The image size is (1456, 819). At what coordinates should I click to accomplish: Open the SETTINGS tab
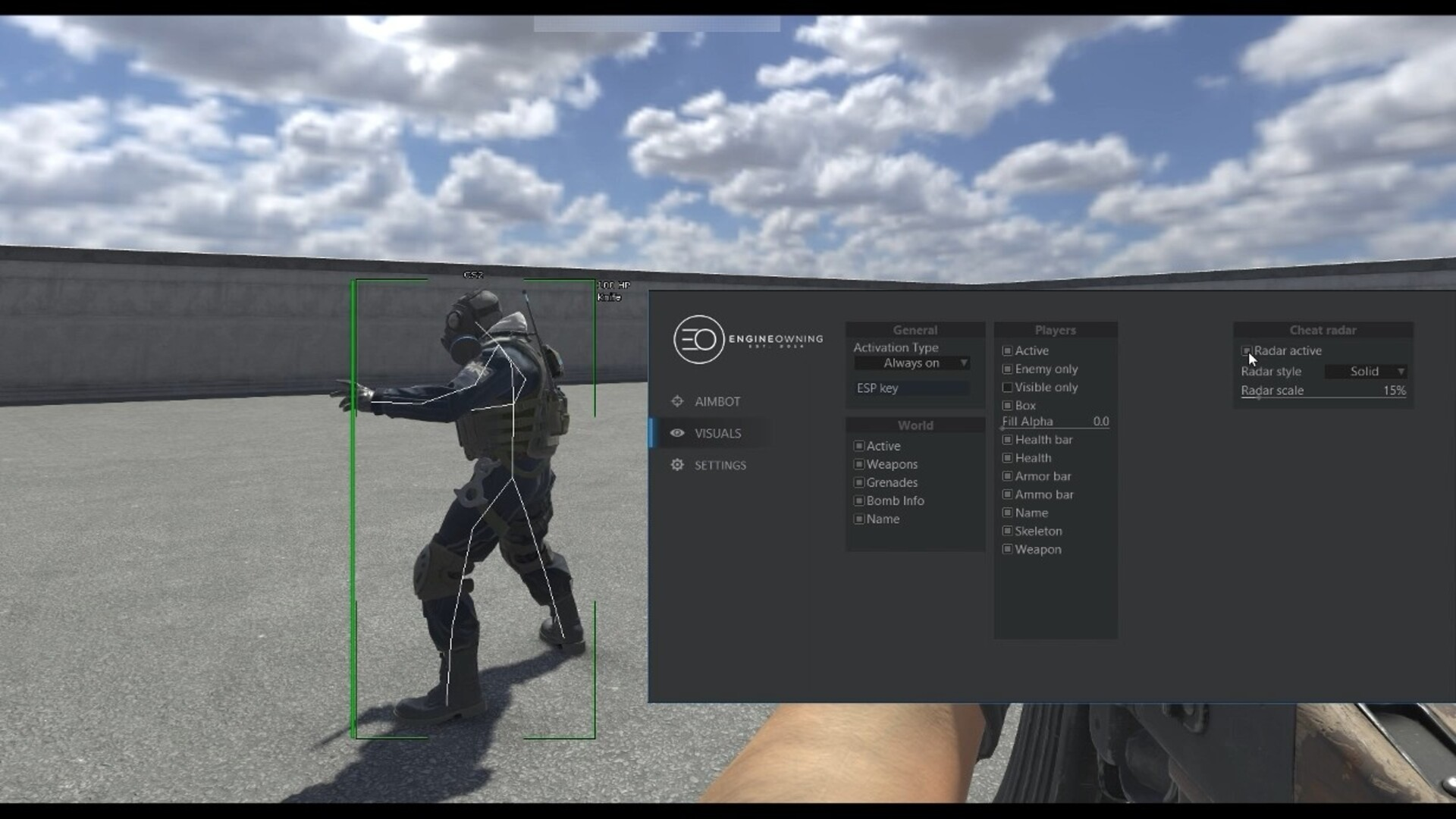(x=720, y=465)
